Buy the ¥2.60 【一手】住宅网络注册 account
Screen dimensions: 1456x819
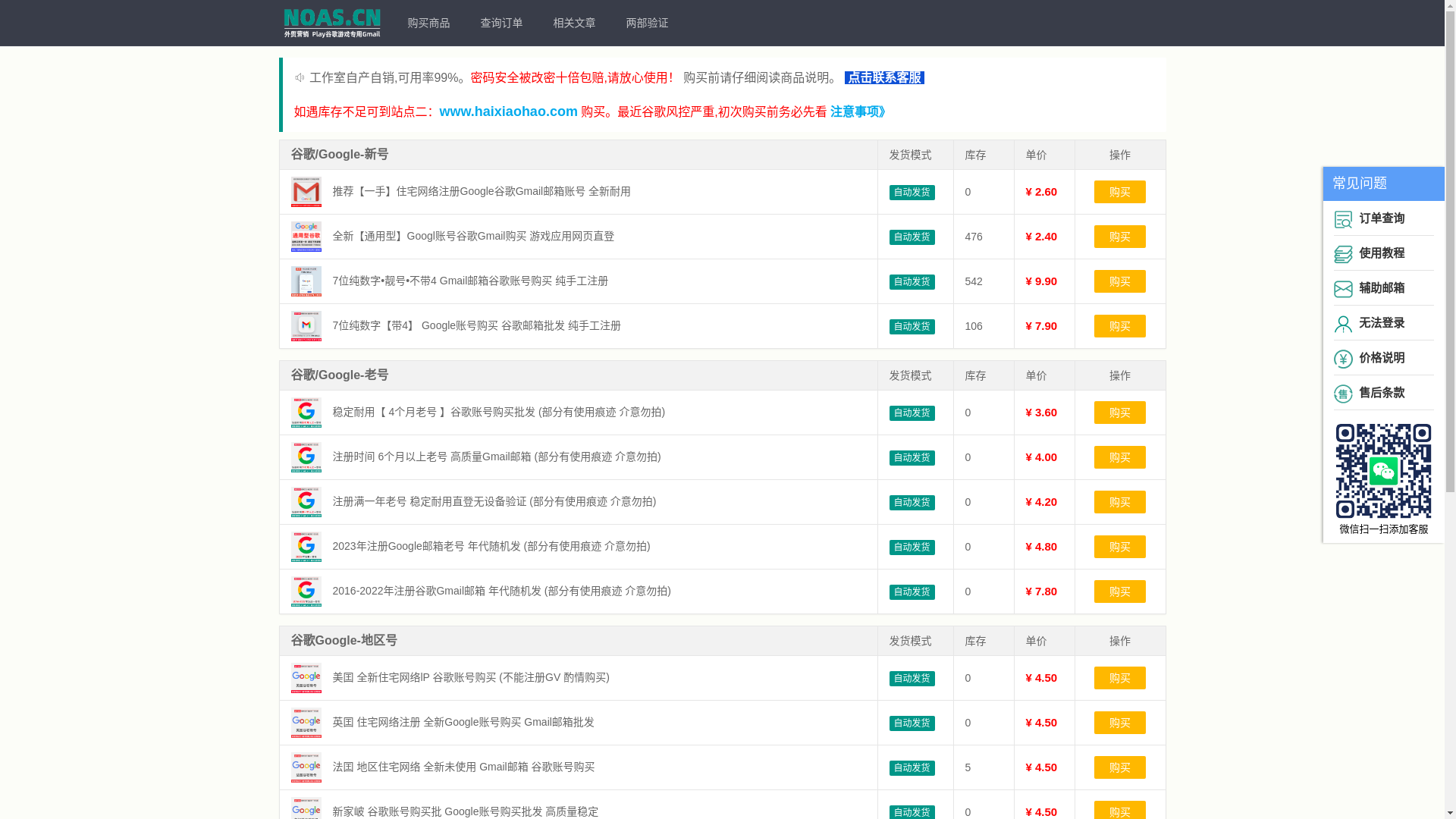pyautogui.click(x=1119, y=192)
